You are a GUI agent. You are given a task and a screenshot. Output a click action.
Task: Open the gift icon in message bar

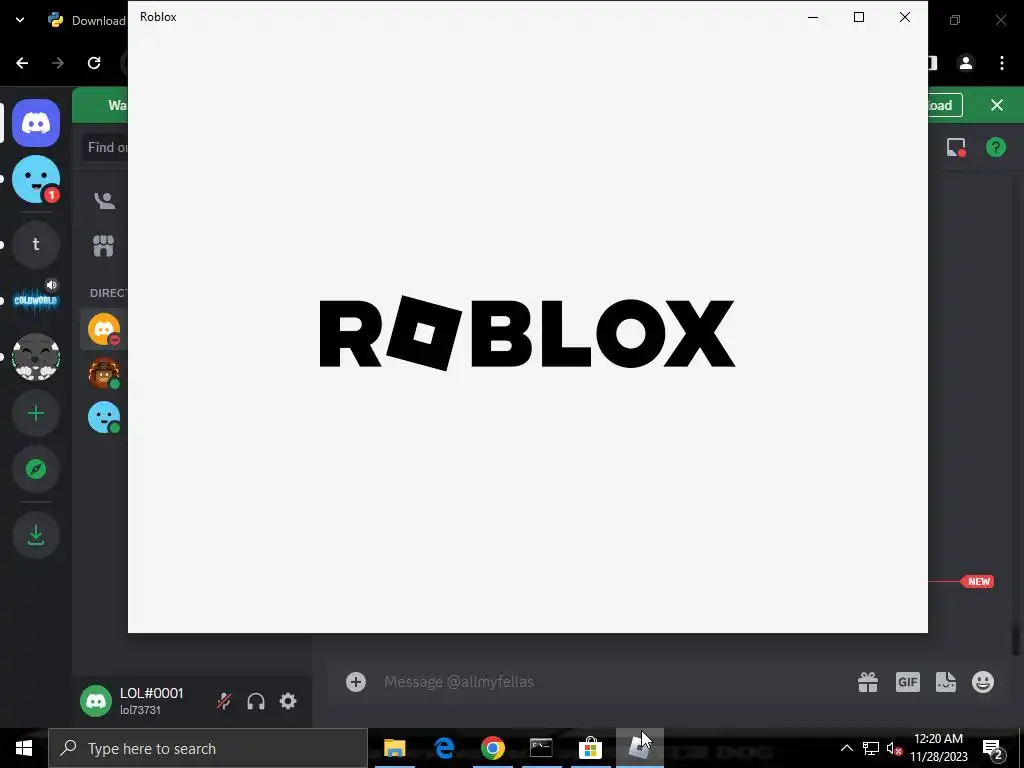pyautogui.click(x=868, y=682)
